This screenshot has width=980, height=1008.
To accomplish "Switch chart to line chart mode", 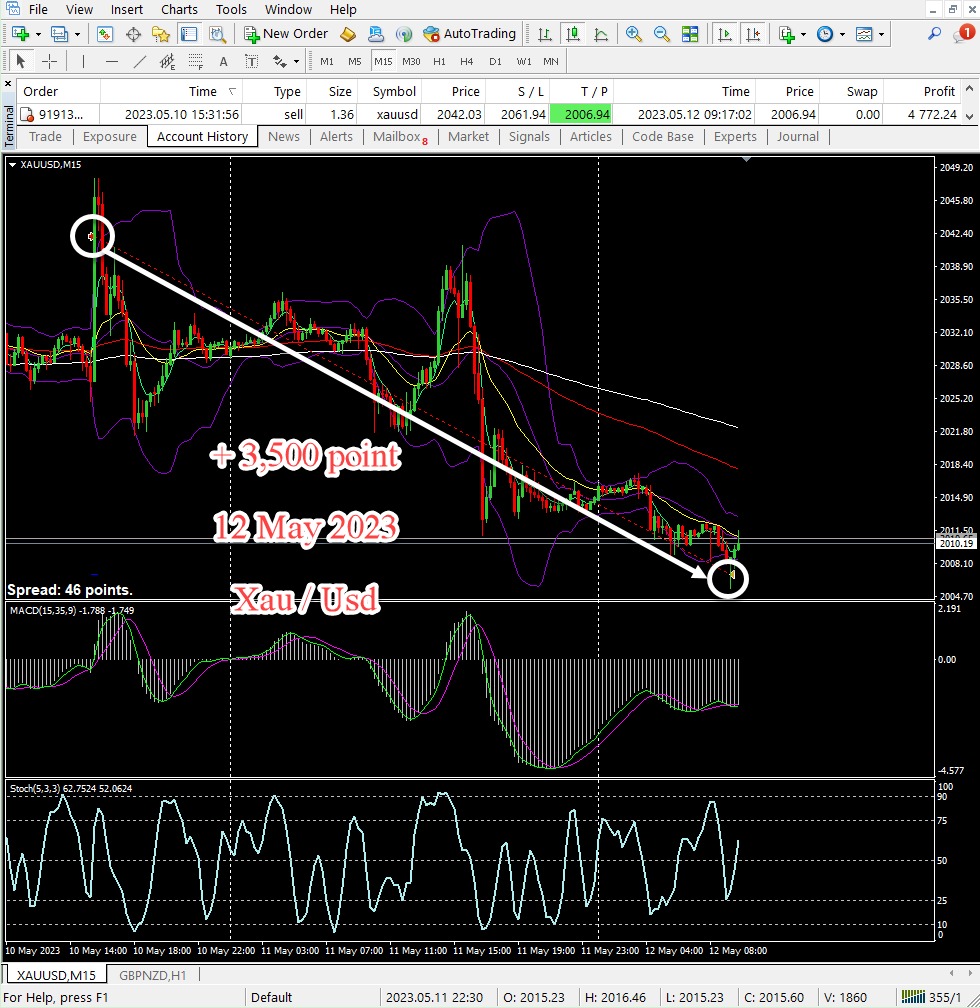I will pyautogui.click(x=601, y=34).
